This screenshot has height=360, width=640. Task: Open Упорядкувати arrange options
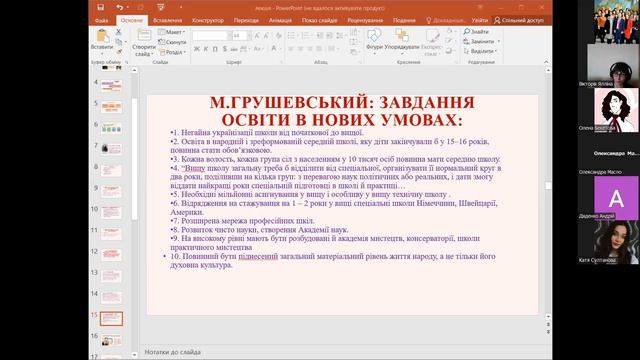402,39
